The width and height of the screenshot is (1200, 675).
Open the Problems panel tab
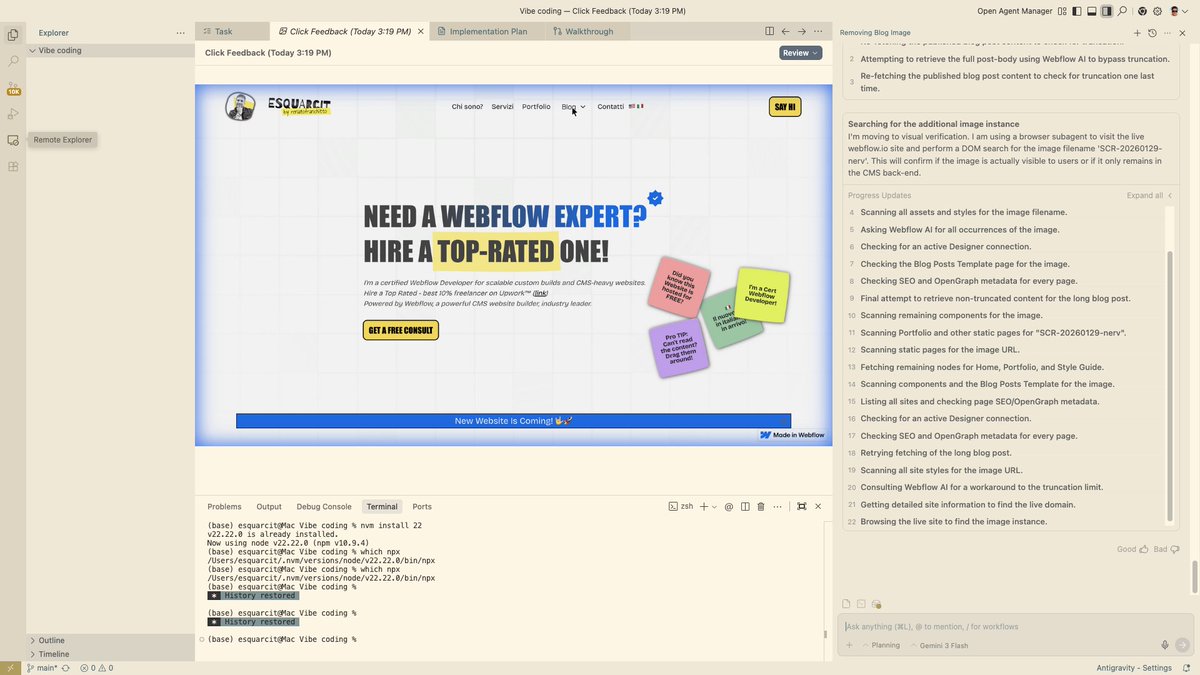[x=224, y=507]
